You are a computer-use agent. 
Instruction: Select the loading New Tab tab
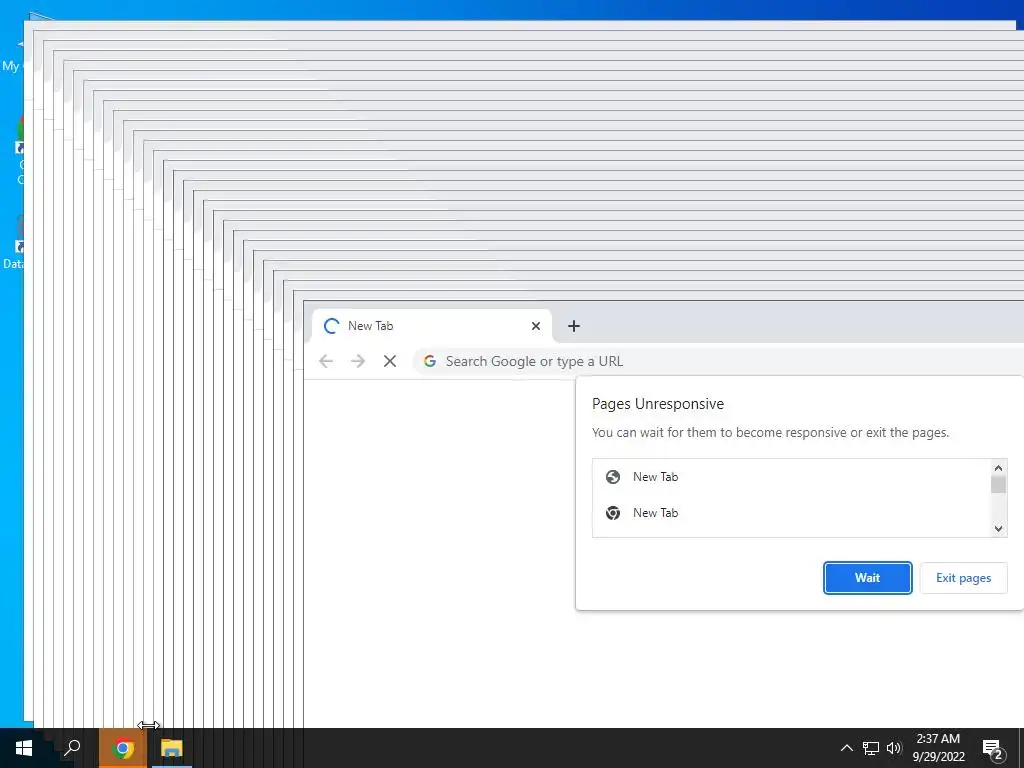(432, 326)
